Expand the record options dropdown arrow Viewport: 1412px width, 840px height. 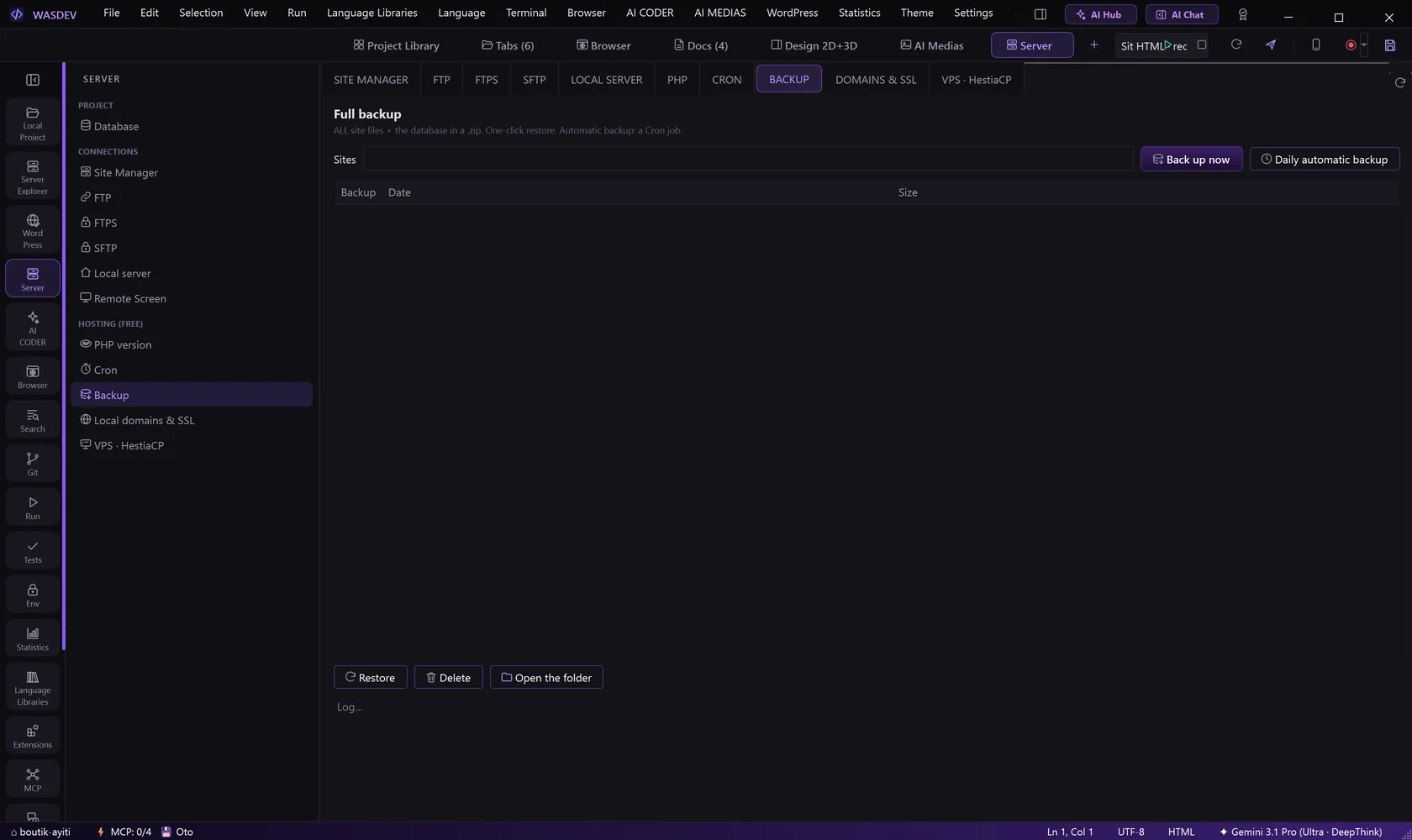pos(1364,45)
